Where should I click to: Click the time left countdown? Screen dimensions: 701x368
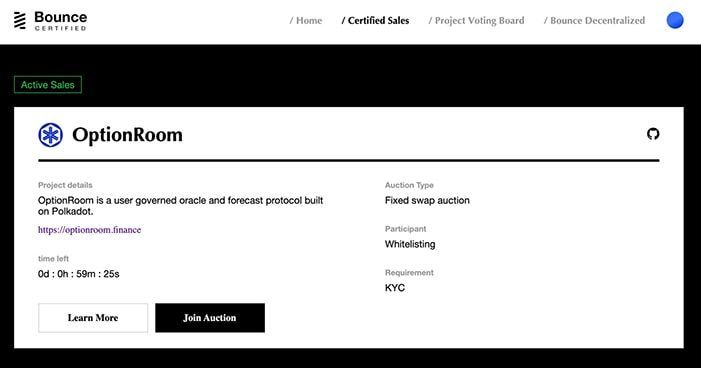tap(79, 274)
